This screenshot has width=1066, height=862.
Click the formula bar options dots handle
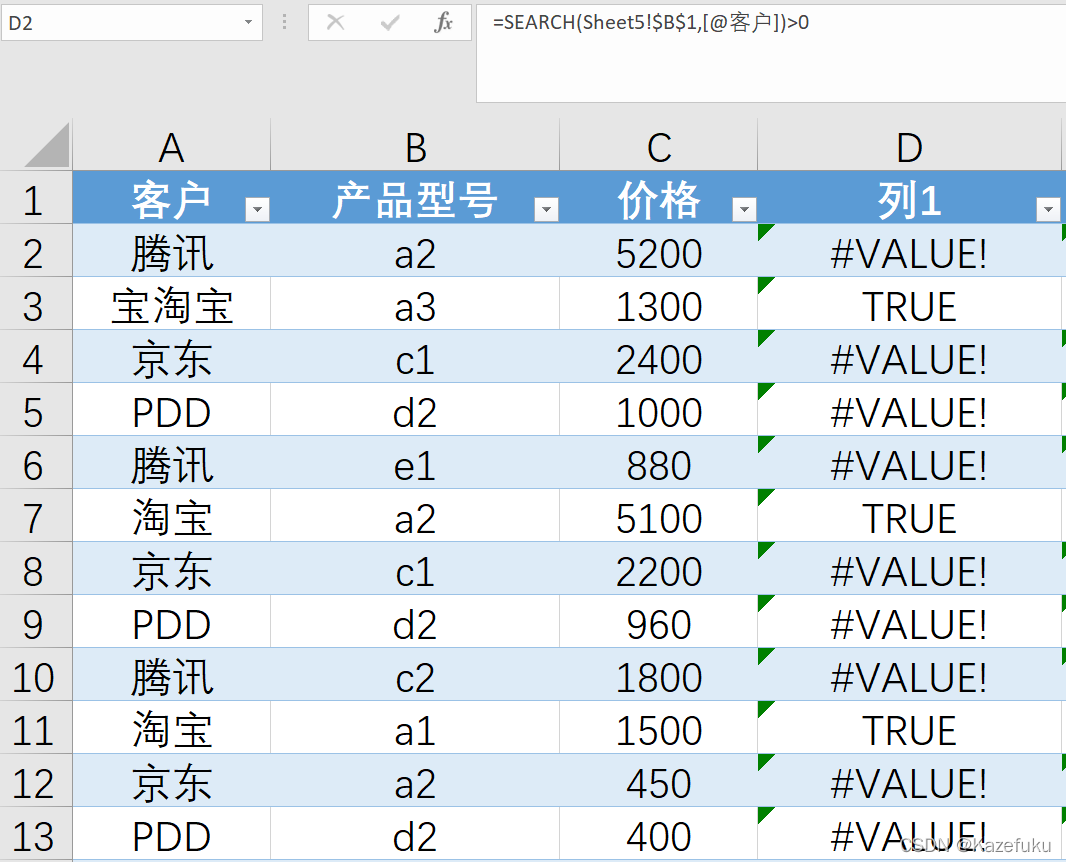tap(284, 22)
